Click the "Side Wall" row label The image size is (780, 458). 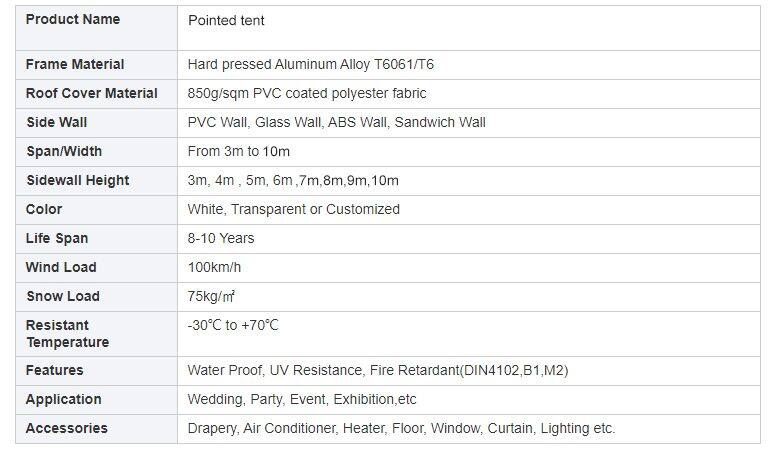(57, 122)
